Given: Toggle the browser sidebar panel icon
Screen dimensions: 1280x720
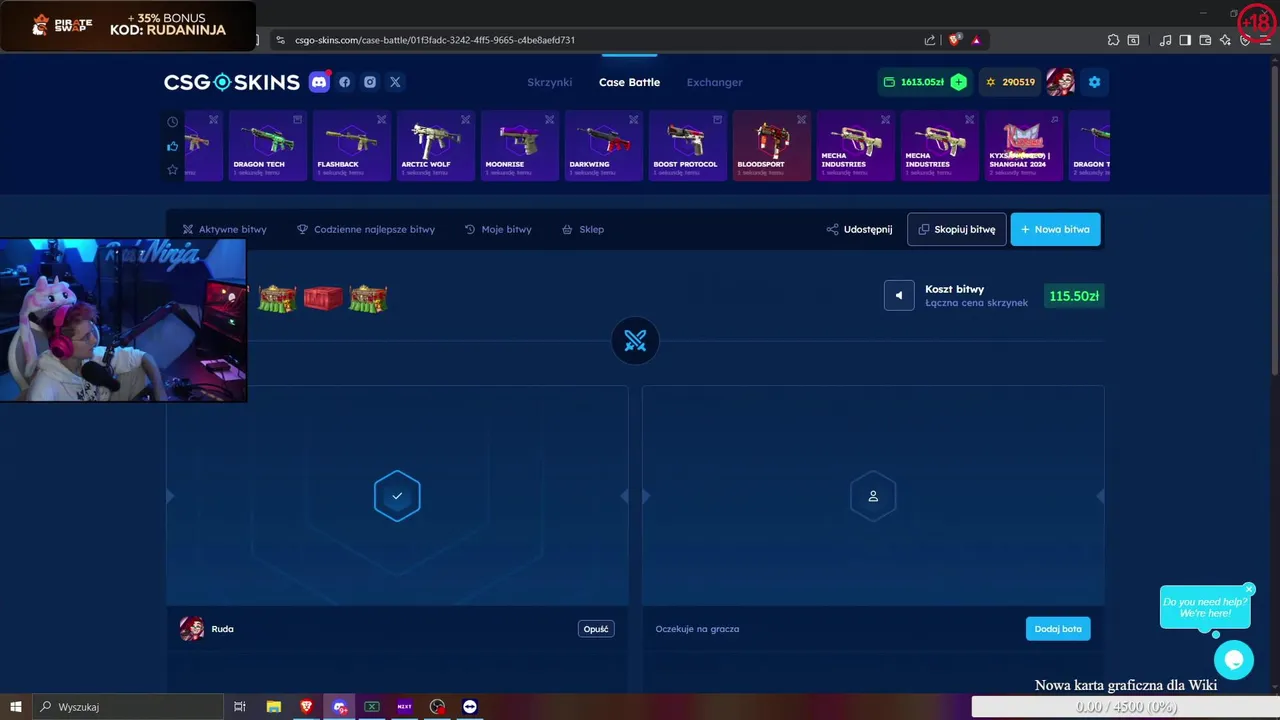Looking at the screenshot, I should click(x=1185, y=40).
